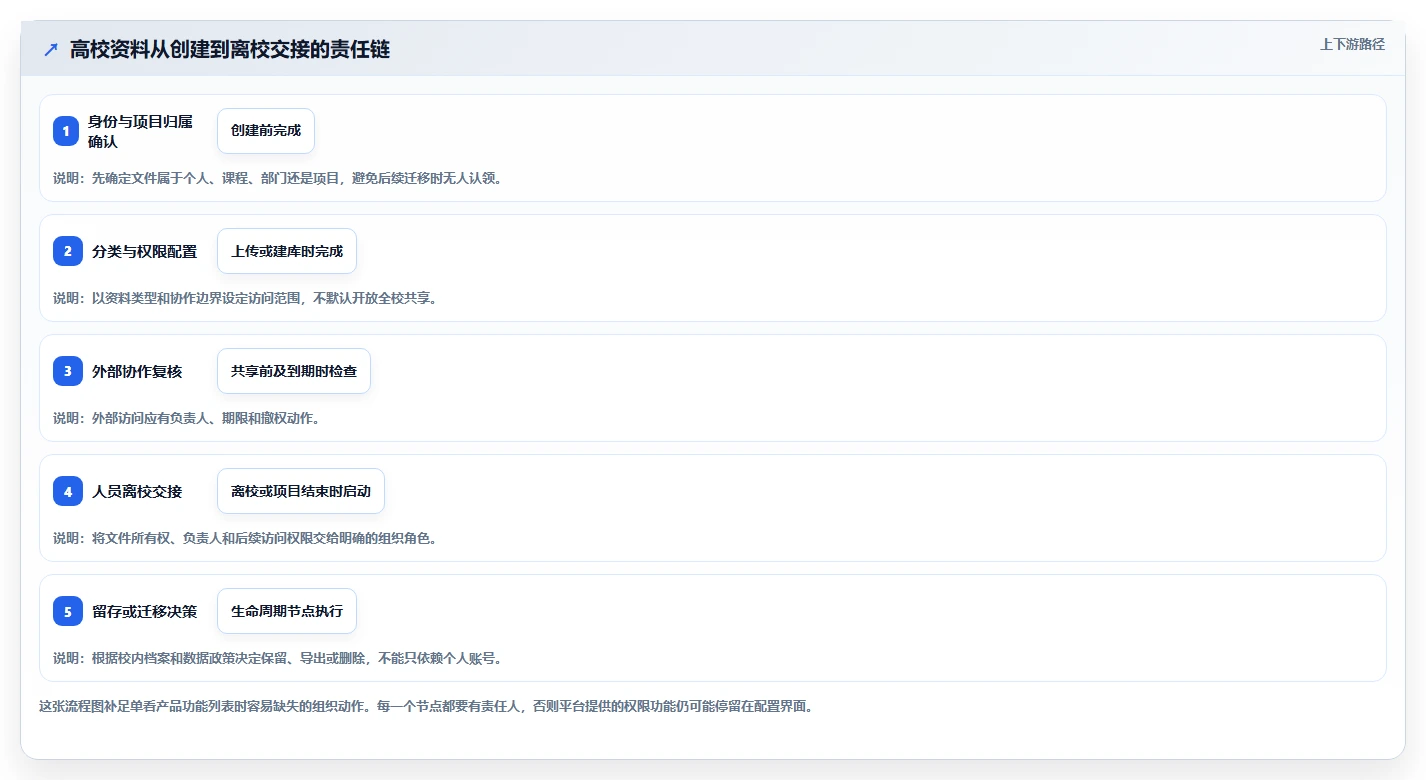Click step number 2 badge

click(x=68, y=251)
